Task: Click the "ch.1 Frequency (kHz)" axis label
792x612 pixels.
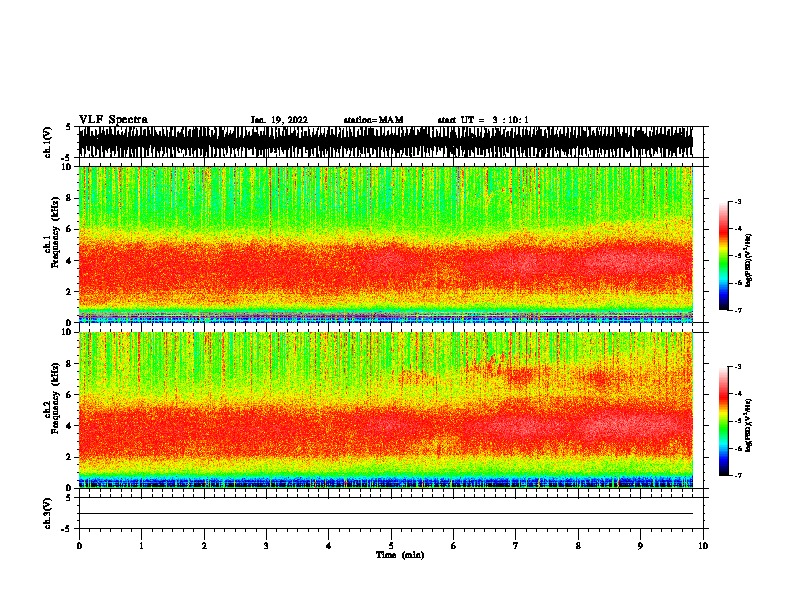Action: (51, 232)
